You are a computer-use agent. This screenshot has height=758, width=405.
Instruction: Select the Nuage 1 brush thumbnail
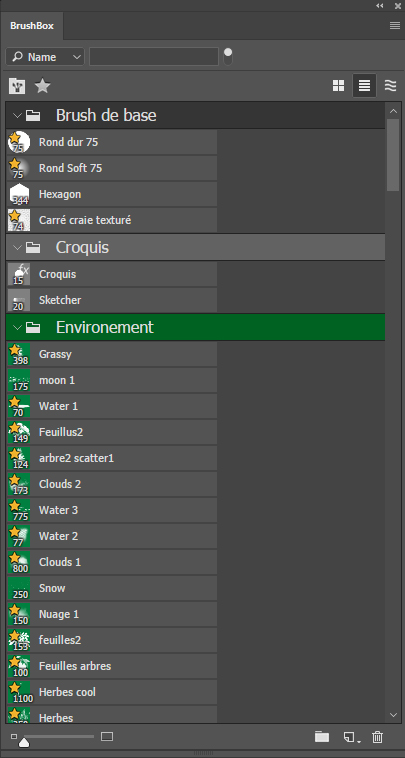[x=19, y=614]
